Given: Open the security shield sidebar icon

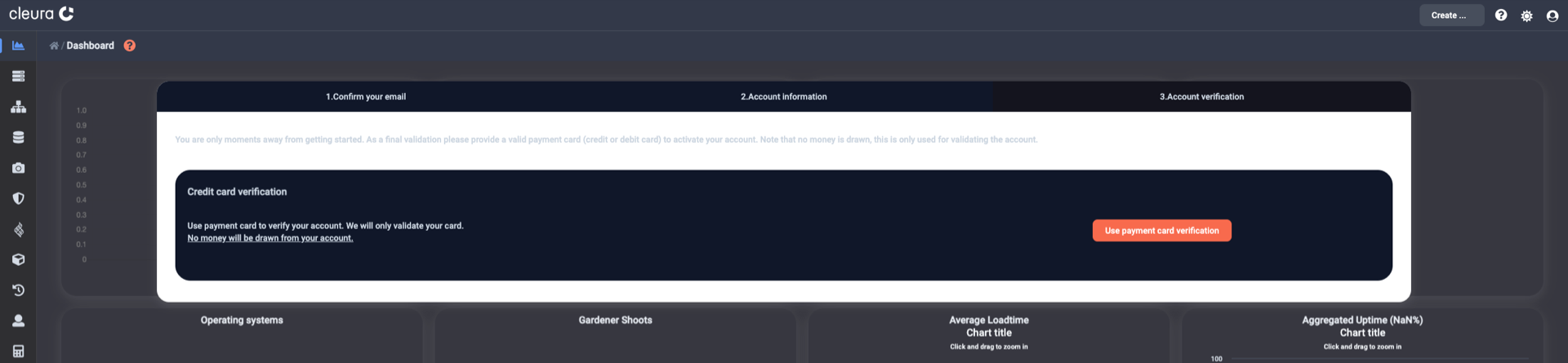Looking at the screenshot, I should (x=18, y=198).
